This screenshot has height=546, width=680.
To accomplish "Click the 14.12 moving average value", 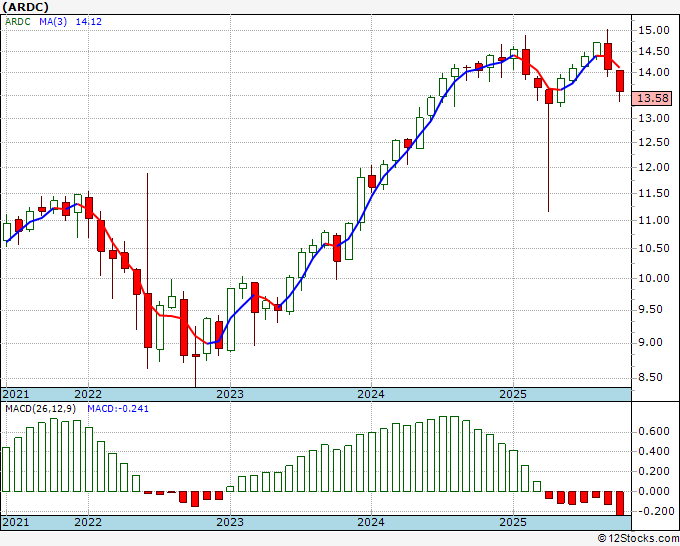I will (x=88, y=22).
